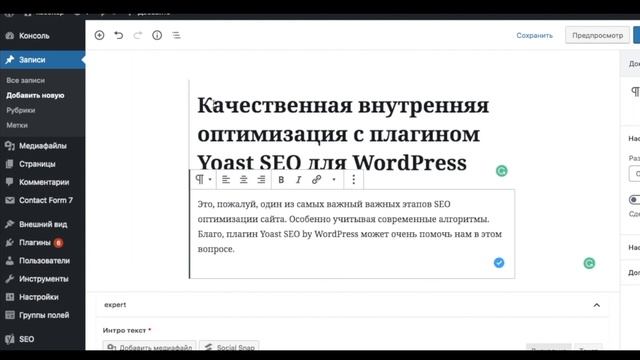Open block options three-dot menu
This screenshot has height=360, width=640.
tap(353, 179)
